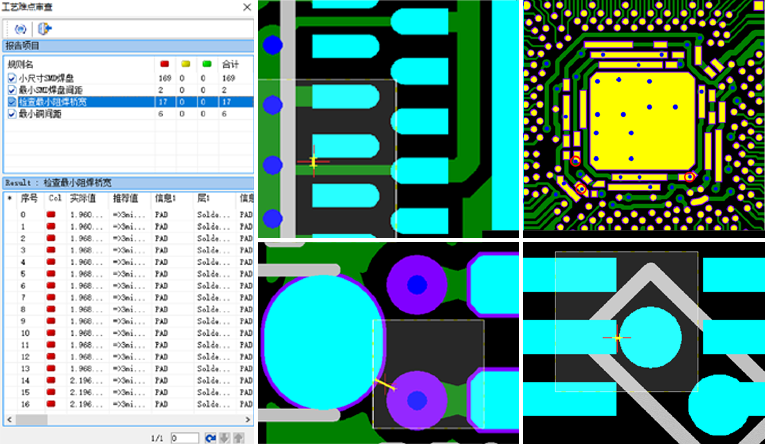This screenshot has width=765, height=444.
Task: Click the page number input field
Action: click(x=185, y=438)
